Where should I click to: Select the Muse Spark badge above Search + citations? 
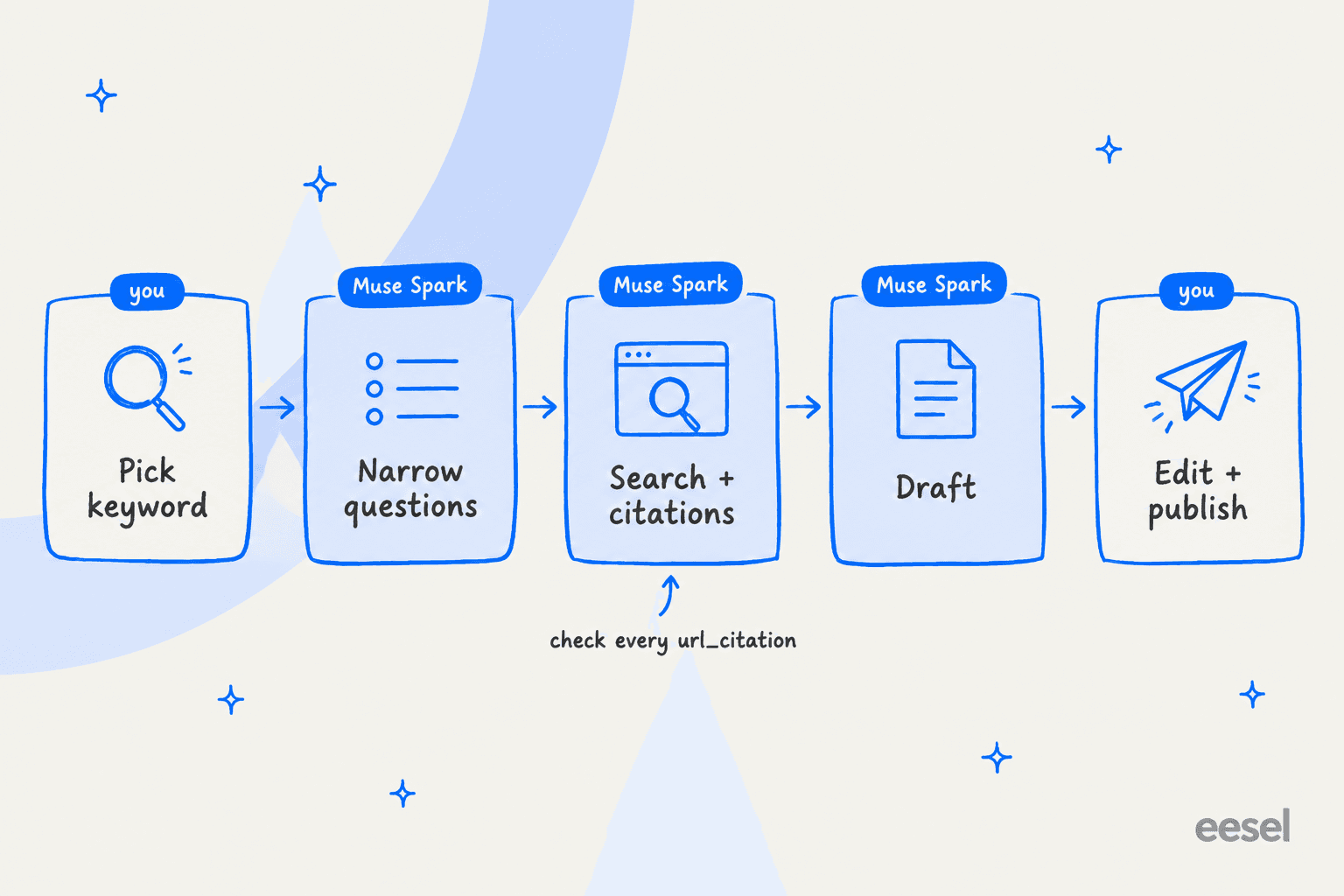[671, 284]
